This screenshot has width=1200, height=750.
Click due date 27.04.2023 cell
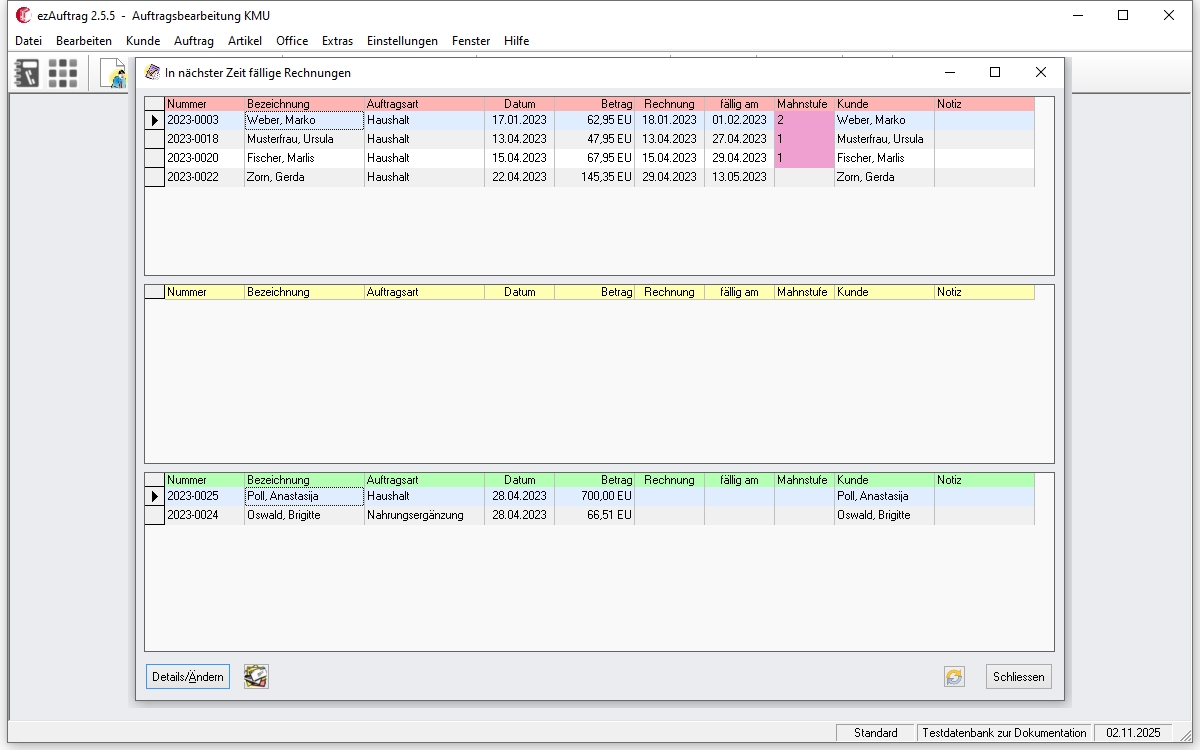(x=740, y=139)
